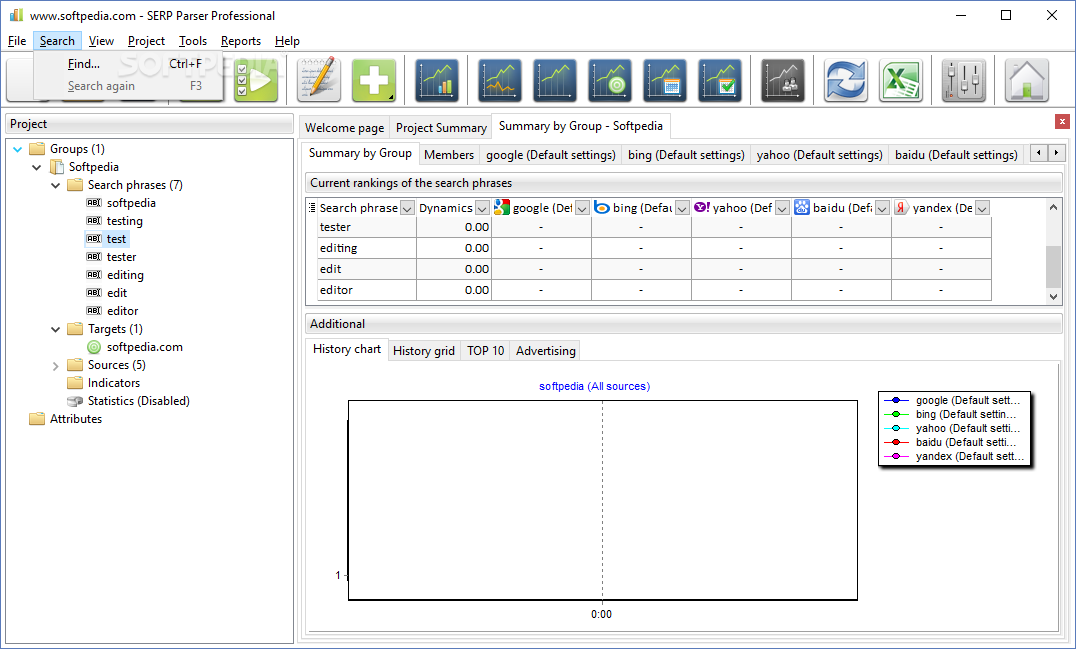1076x649 pixels.
Task: Open the Project menu
Action: [x=146, y=41]
